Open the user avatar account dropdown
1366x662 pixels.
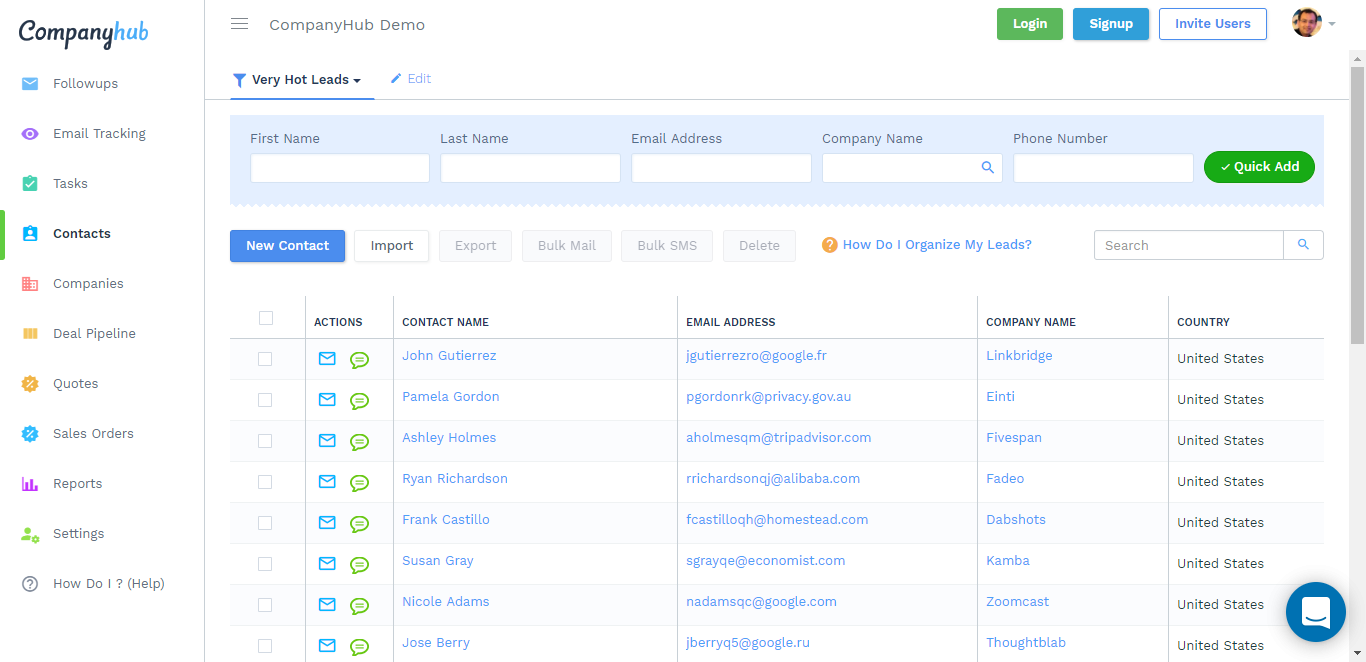pos(1313,24)
